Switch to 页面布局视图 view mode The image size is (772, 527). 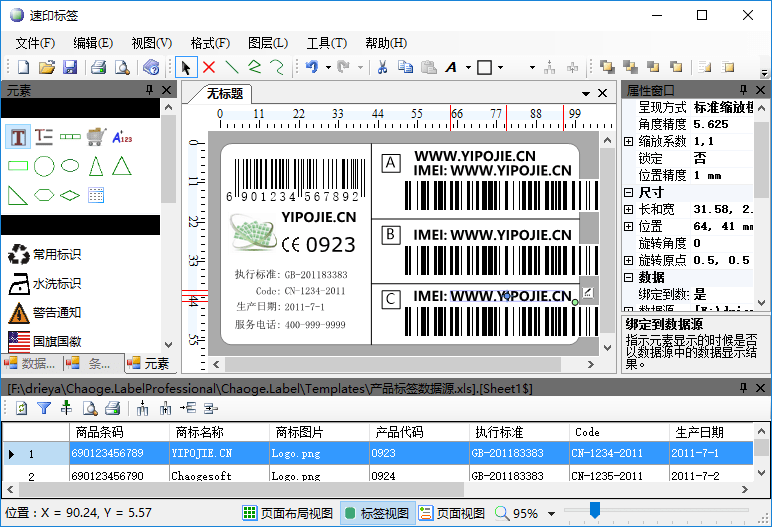pos(288,513)
